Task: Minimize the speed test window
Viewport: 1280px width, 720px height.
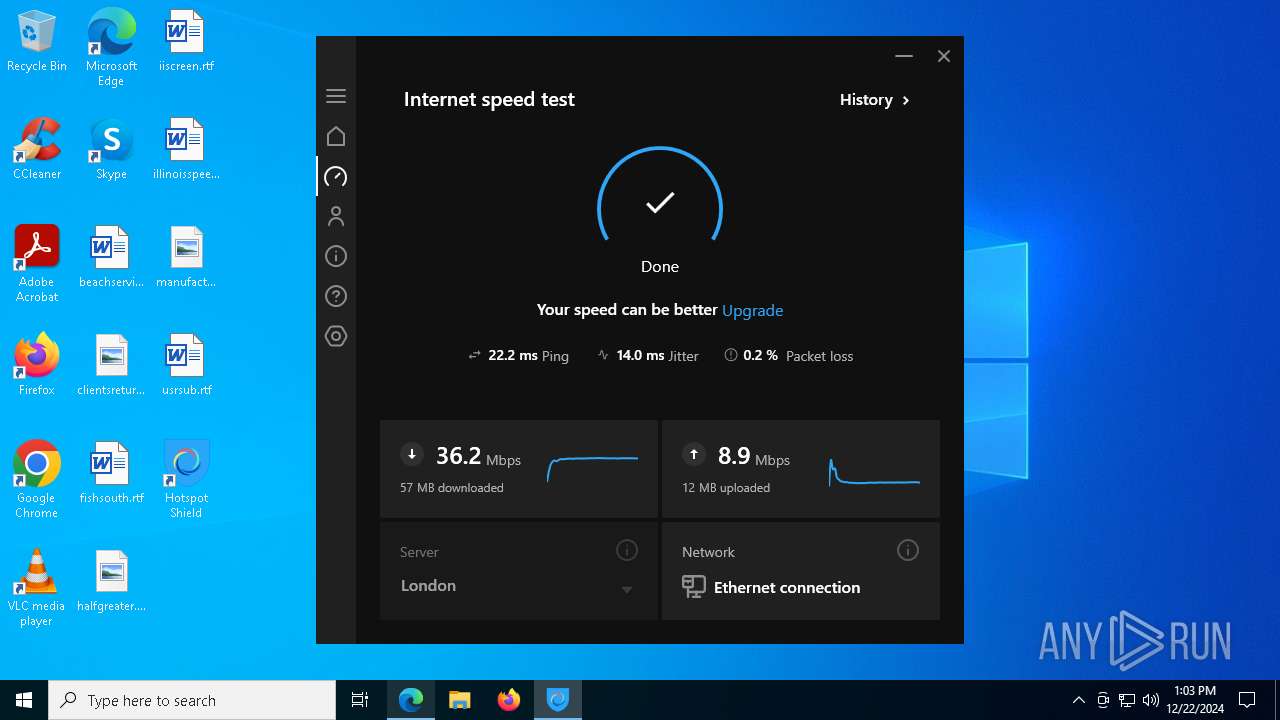Action: pos(904,56)
